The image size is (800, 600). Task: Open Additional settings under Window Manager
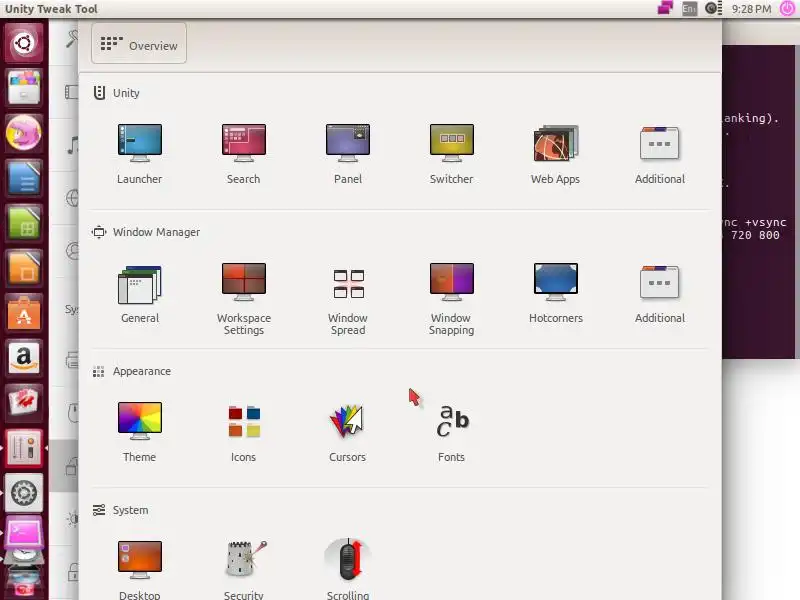[660, 293]
